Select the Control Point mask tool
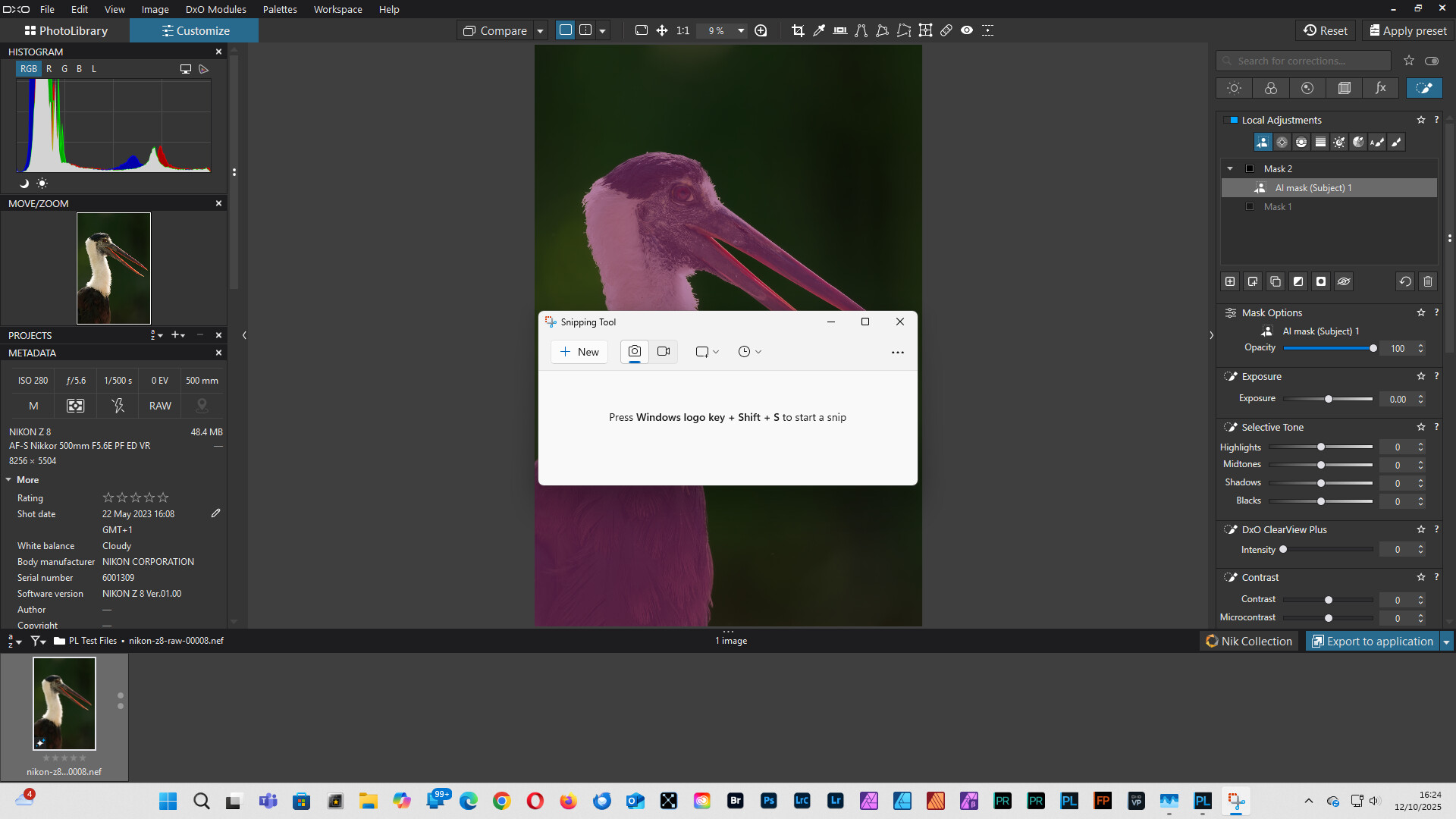1456x819 pixels. point(1282,142)
